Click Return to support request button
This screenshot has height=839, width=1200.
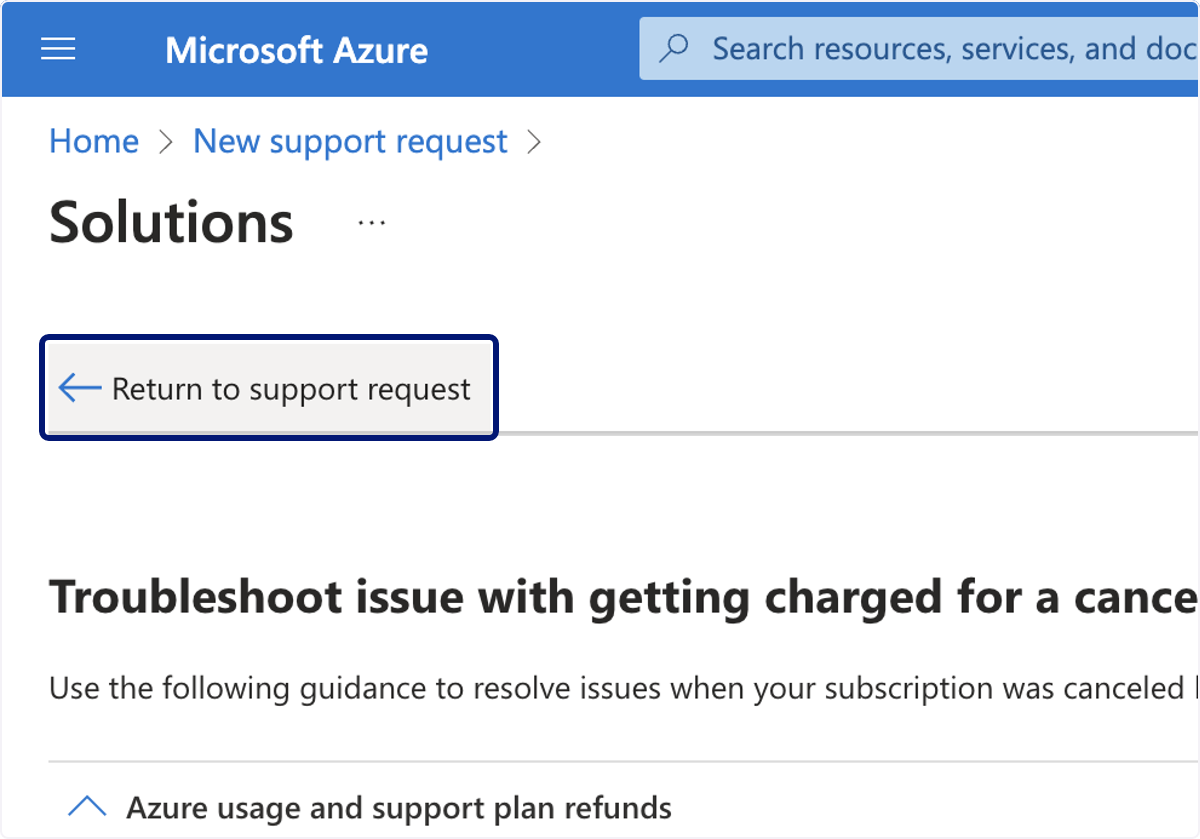tap(269, 388)
